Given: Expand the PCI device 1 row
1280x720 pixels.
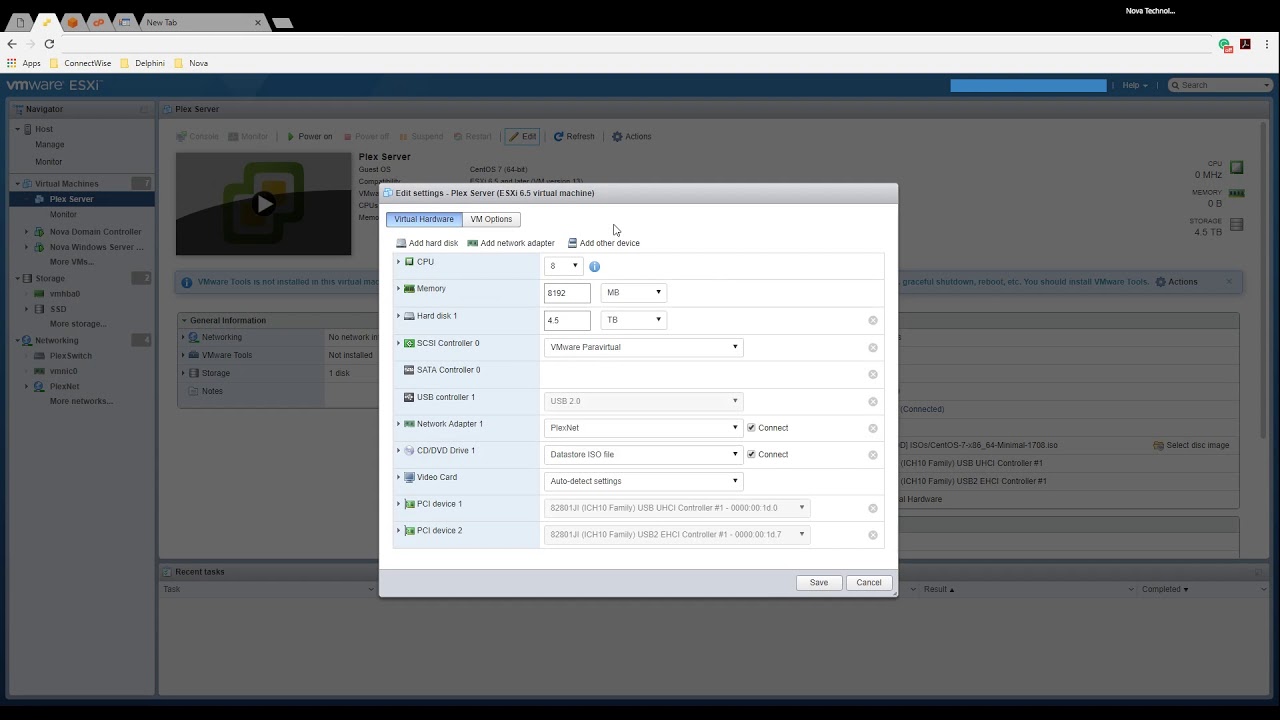Looking at the screenshot, I should click(x=398, y=504).
